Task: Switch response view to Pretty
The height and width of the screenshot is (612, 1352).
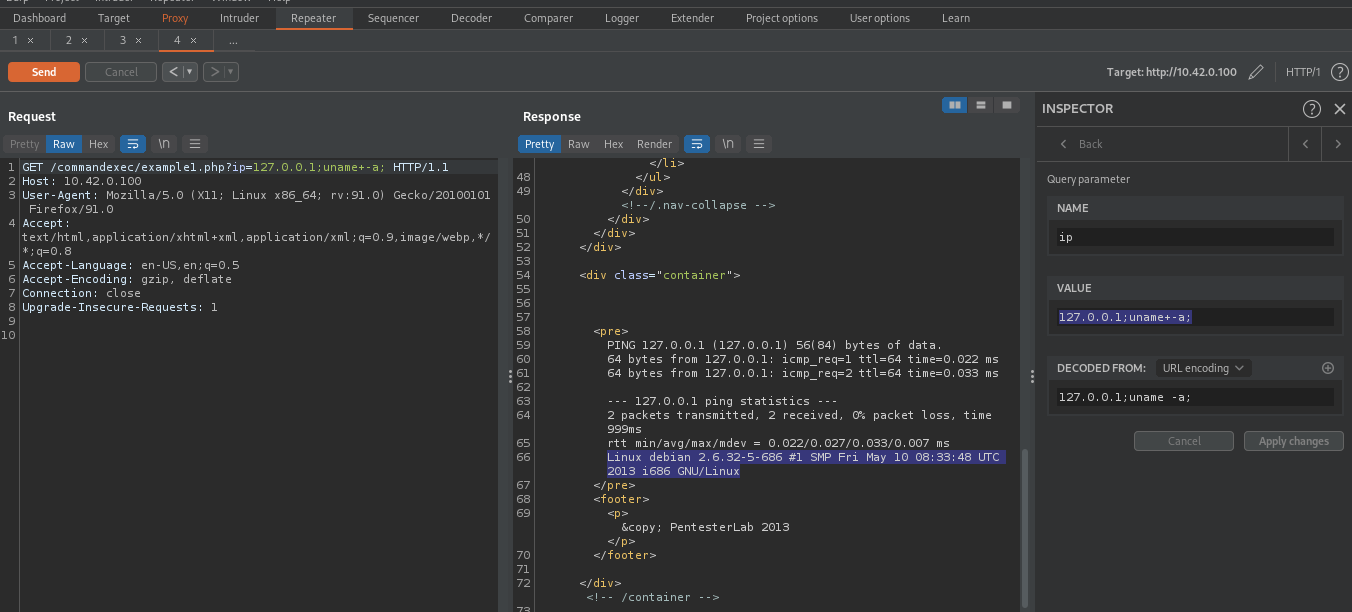Action: coord(540,144)
